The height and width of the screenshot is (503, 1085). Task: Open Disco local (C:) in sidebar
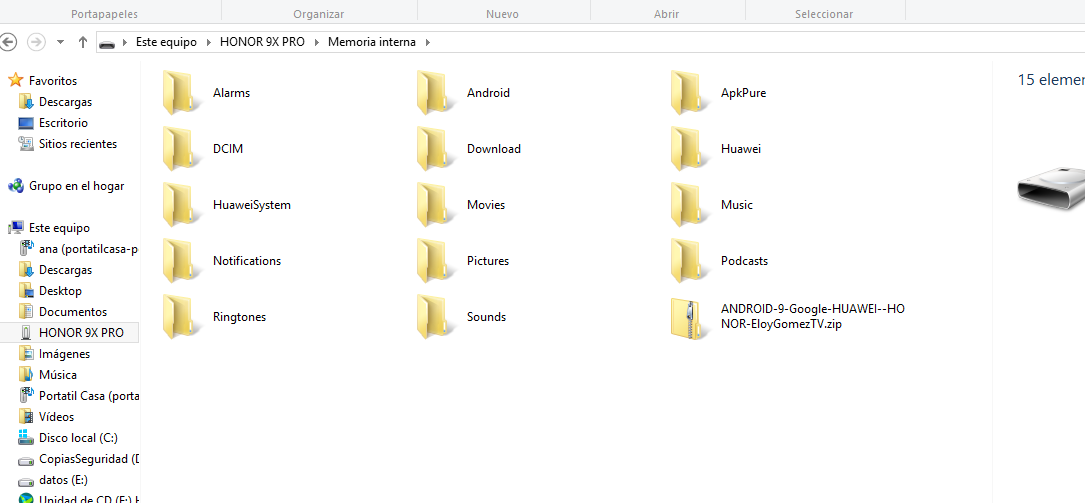(78, 438)
